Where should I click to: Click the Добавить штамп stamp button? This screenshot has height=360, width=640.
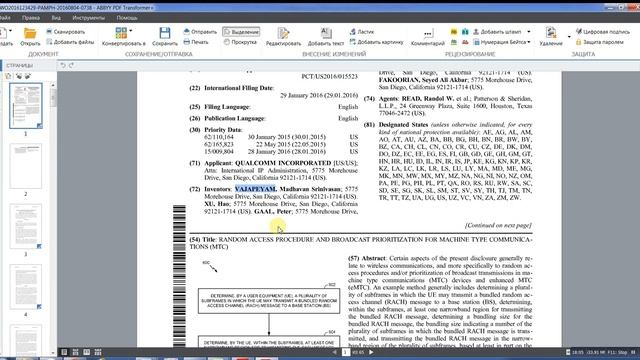tap(497, 31)
